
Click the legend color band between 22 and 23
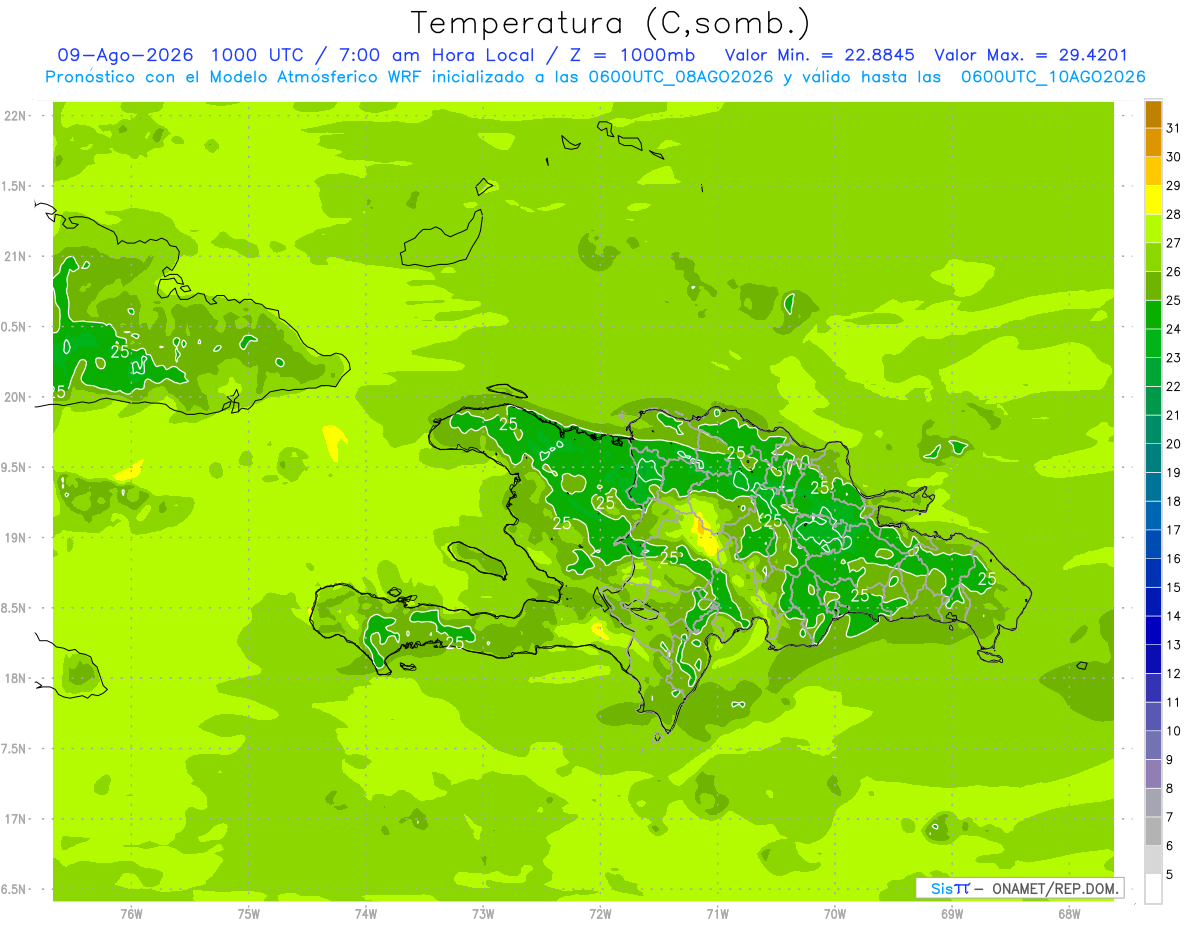[1153, 372]
